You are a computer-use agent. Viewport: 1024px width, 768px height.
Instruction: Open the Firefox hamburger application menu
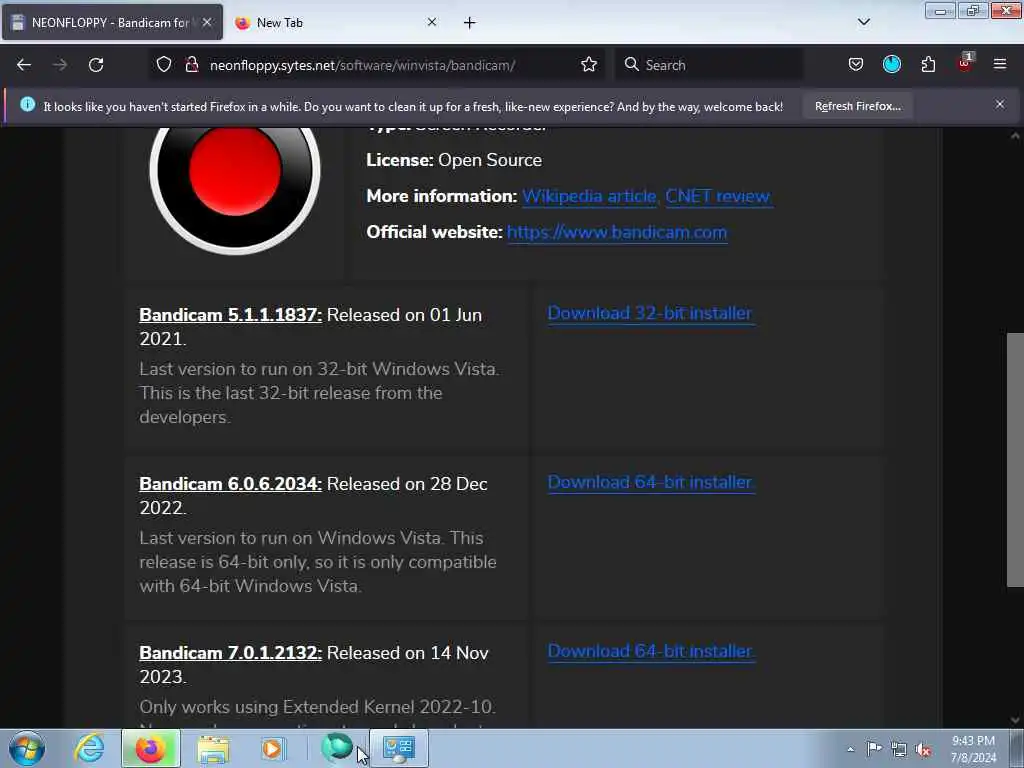pyautogui.click(x=1000, y=64)
